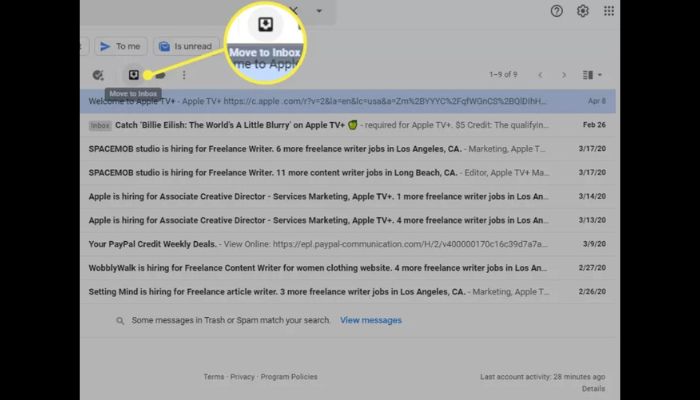
Task: Open the Setting Mind hiring email
Action: (348, 292)
